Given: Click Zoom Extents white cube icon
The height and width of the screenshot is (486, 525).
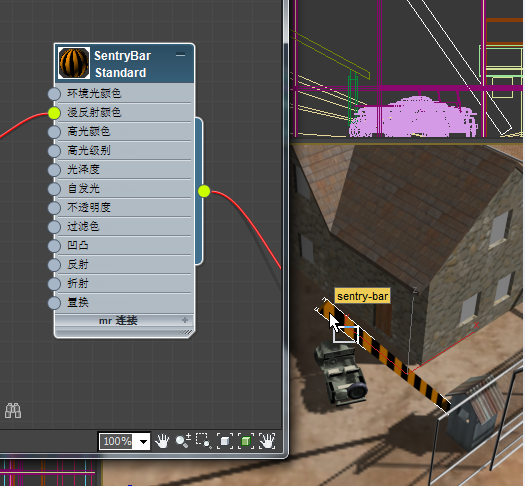Looking at the screenshot, I should [x=225, y=441].
